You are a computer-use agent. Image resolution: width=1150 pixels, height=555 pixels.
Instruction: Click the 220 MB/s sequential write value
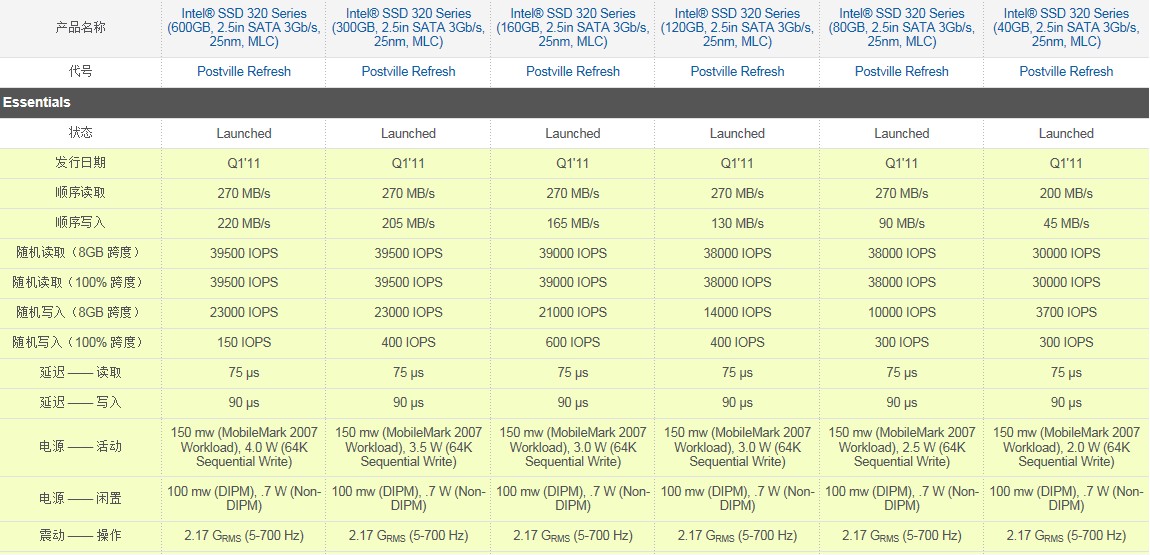pyautogui.click(x=244, y=223)
